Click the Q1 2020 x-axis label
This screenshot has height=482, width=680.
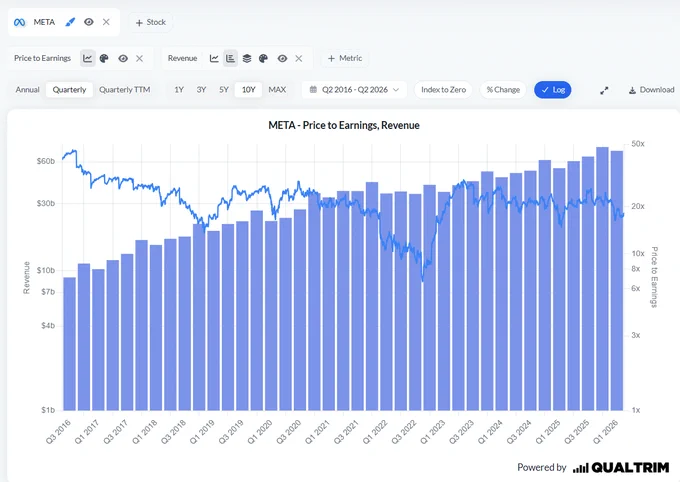pos(259,432)
